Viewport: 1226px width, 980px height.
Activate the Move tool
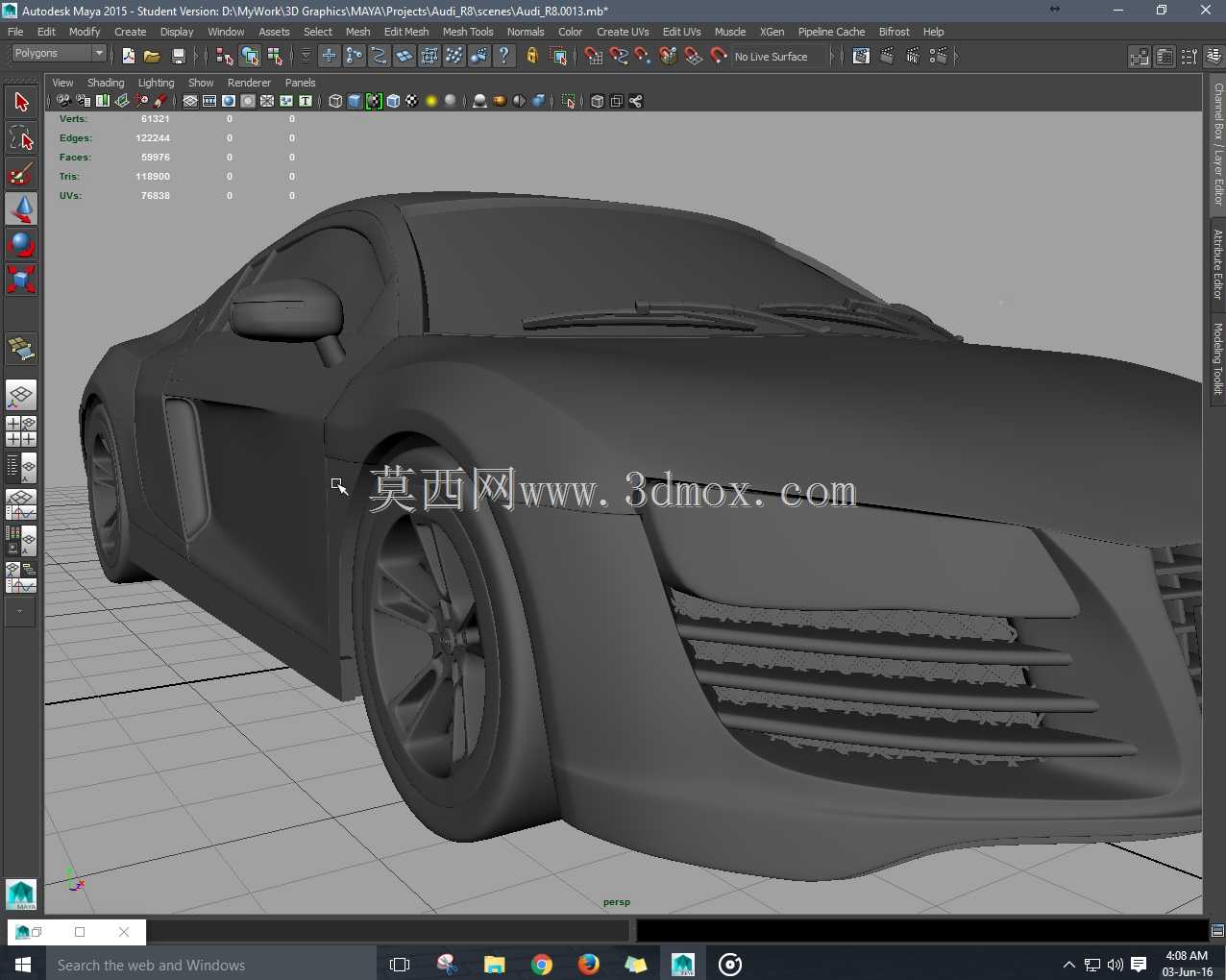tap(21, 208)
